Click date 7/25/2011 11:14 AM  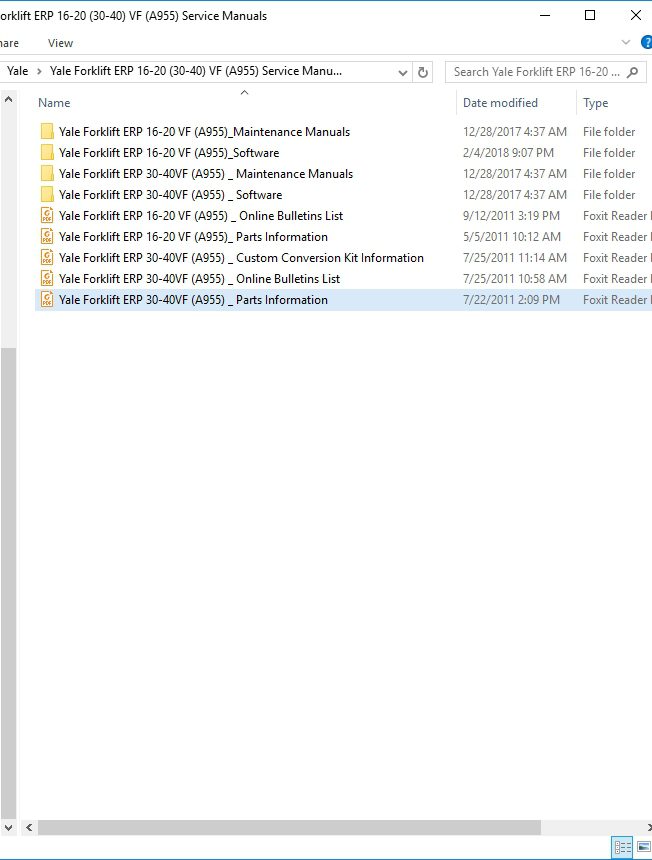click(514, 258)
